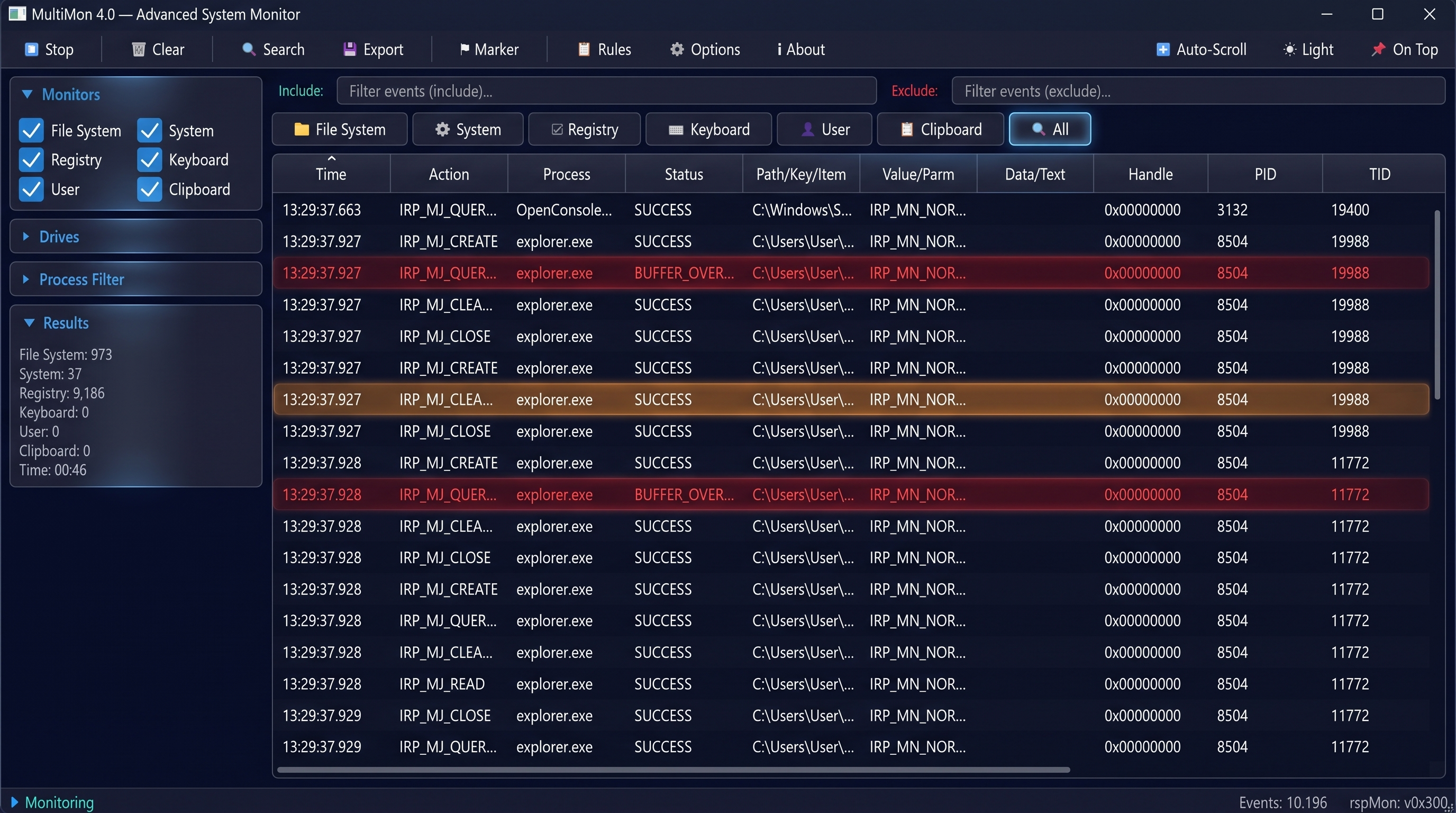The image size is (1456, 813).
Task: Toggle Auto-Scroll in the toolbar
Action: point(1201,49)
